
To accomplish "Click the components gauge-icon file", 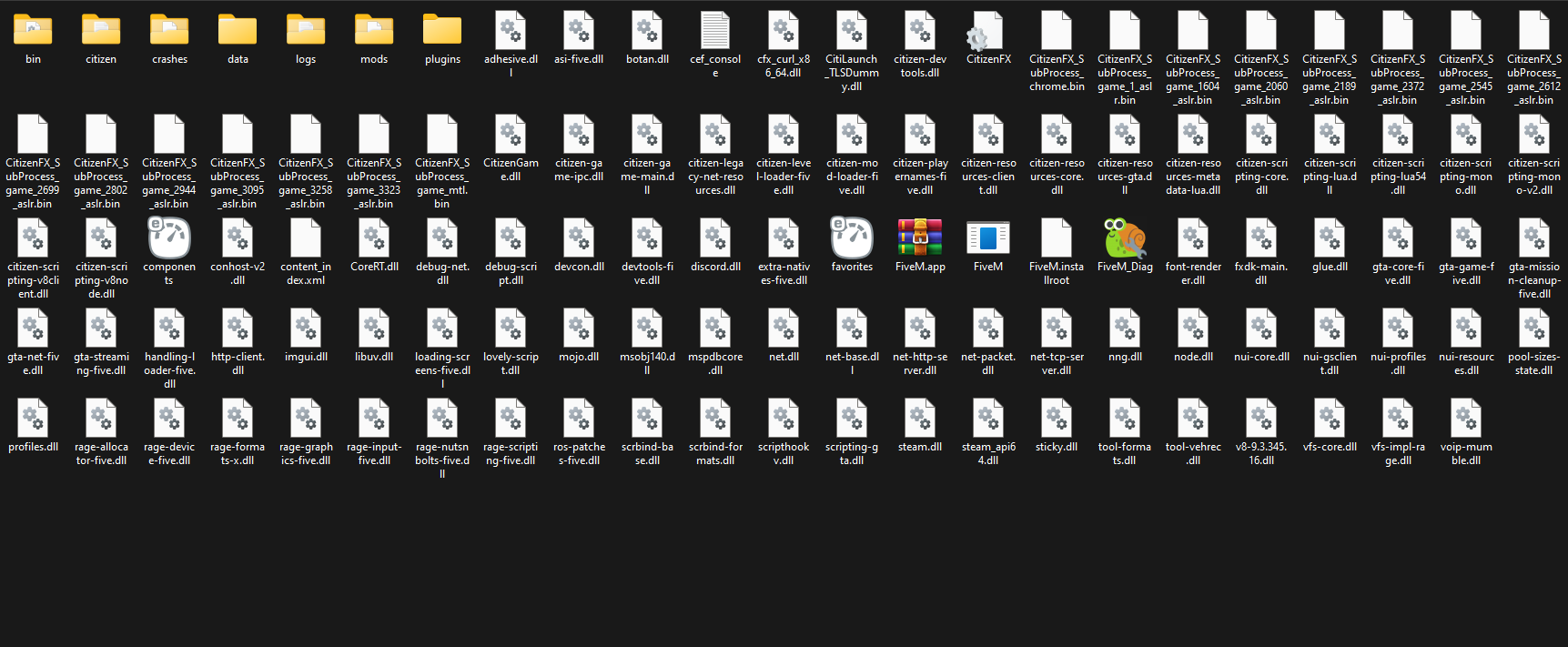I will tap(169, 238).
